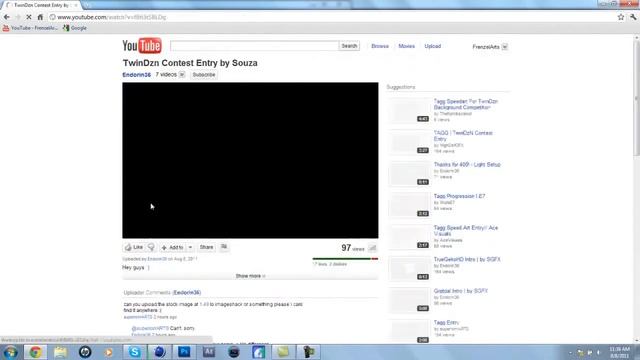Click thumbnail of 'TrueGekoHD Intro' video
Screen dimensions: 640x360
coord(409,269)
